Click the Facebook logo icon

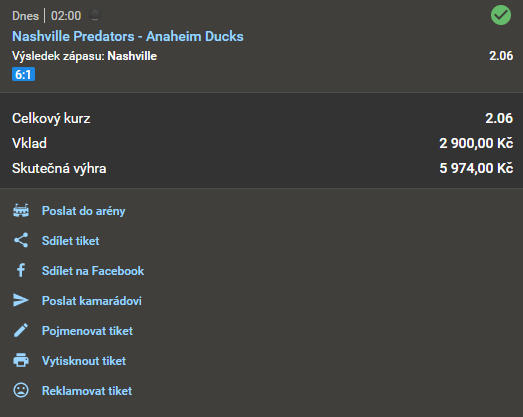(x=21, y=270)
